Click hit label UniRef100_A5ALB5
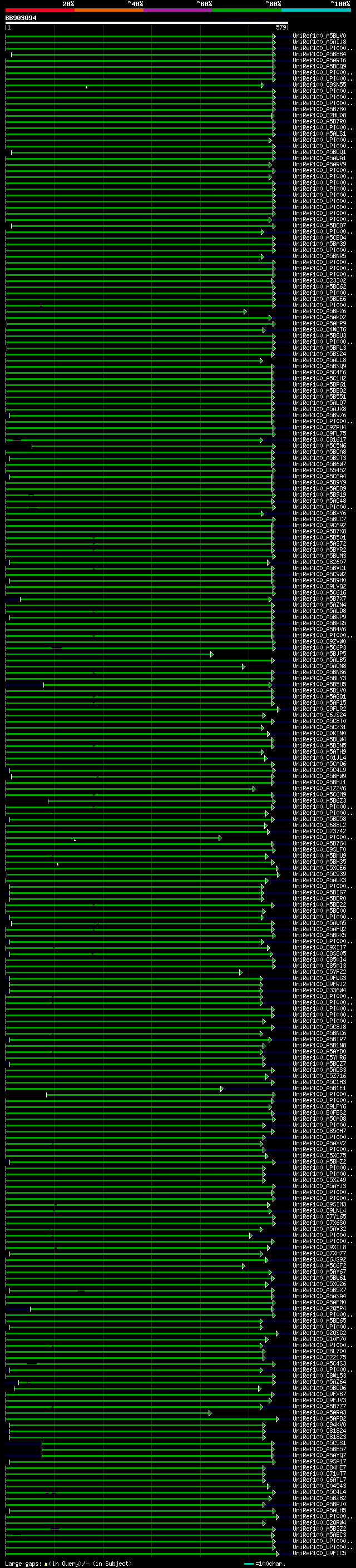 pyautogui.click(x=319, y=660)
